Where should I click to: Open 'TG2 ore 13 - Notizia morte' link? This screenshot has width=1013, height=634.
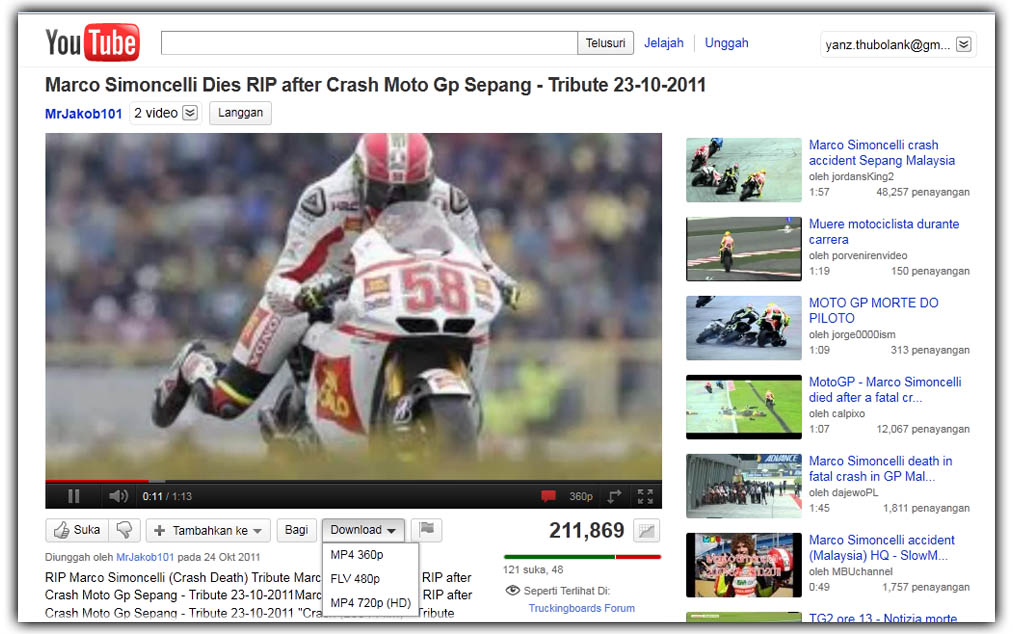(883, 618)
